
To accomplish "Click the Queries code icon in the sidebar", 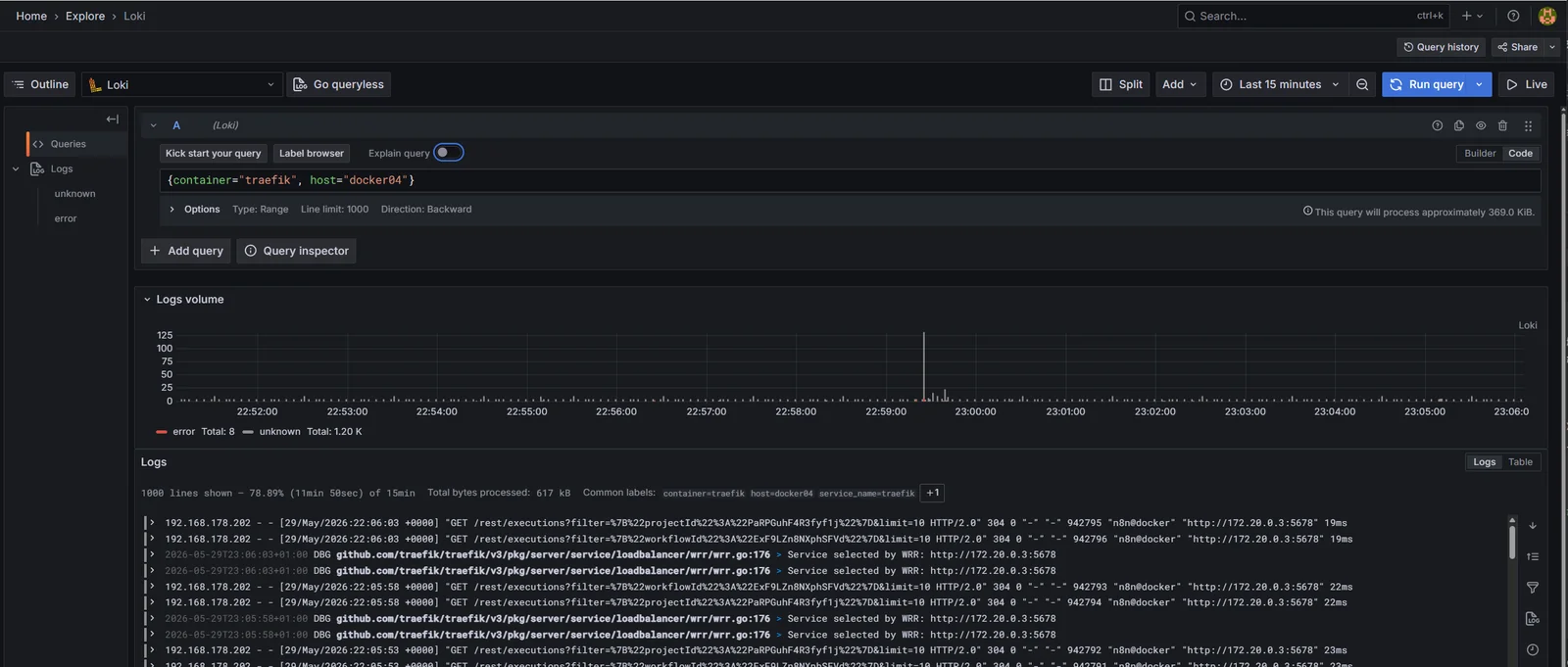I will (38, 144).
